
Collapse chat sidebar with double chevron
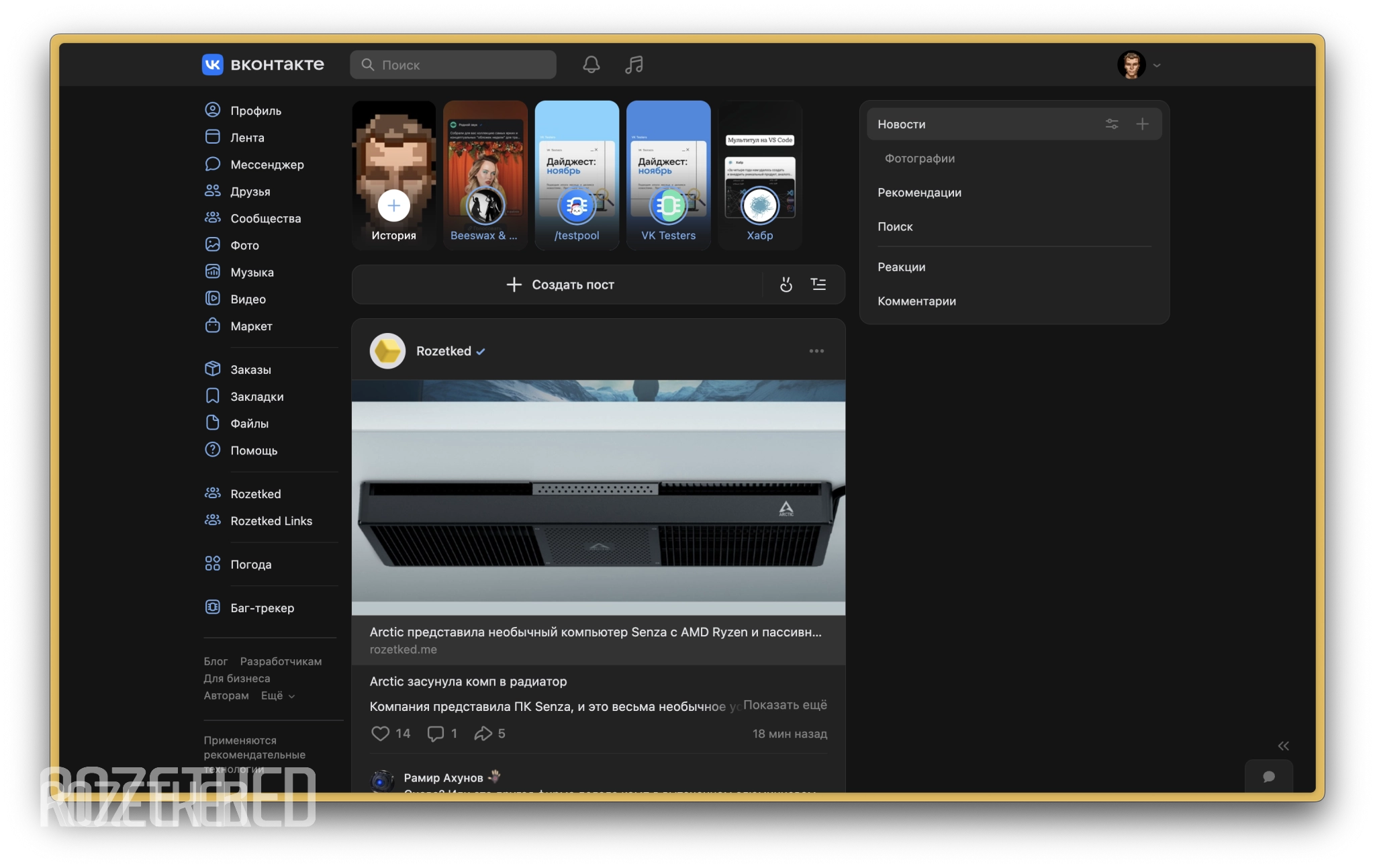(1283, 746)
